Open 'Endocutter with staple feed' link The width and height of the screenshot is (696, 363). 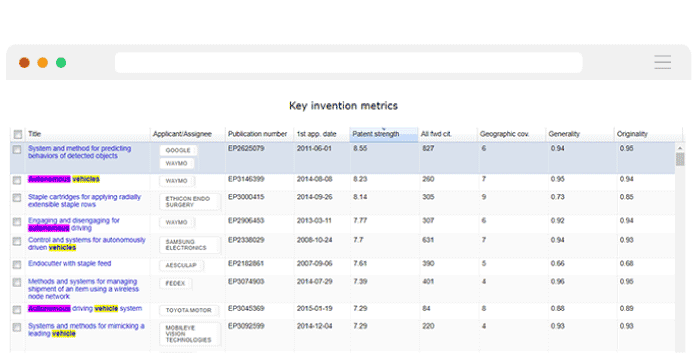[x=70, y=263]
